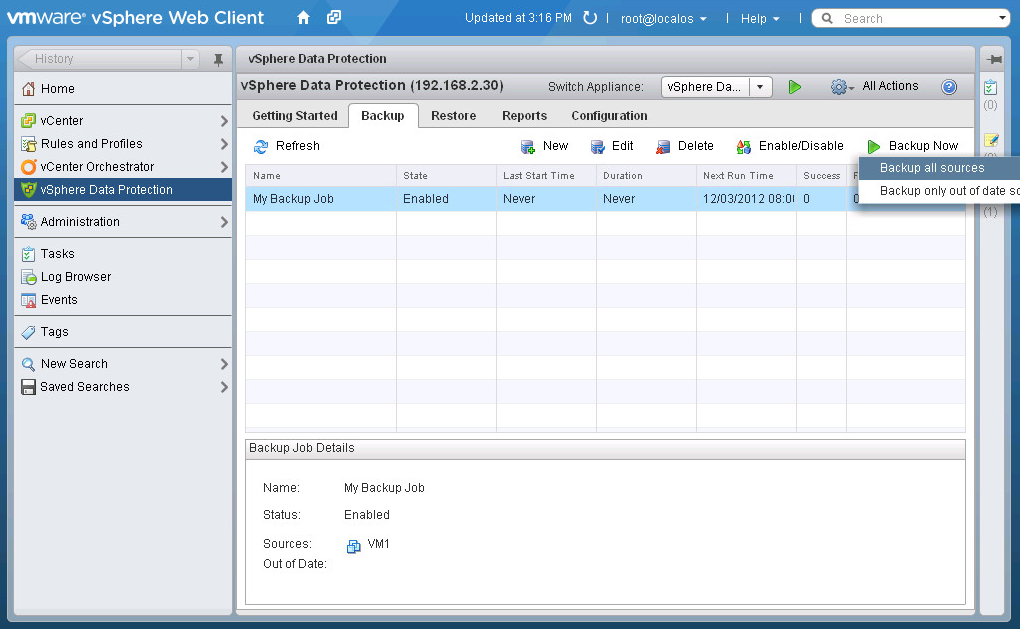
Task: Click the Delete backup job icon
Action: click(663, 147)
